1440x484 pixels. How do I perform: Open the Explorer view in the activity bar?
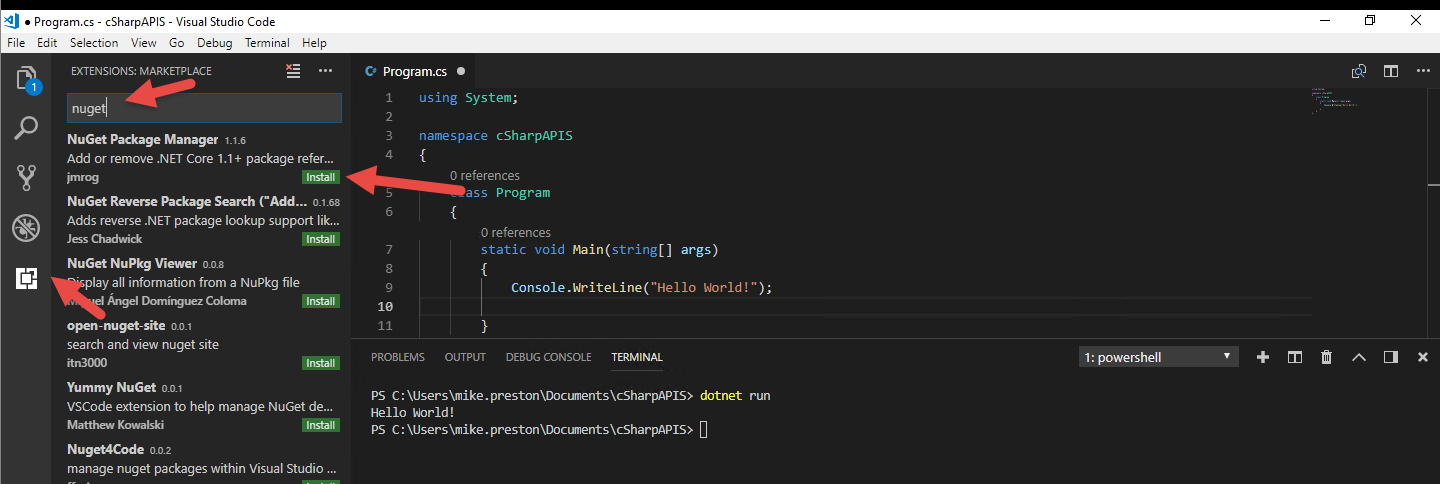(26, 79)
